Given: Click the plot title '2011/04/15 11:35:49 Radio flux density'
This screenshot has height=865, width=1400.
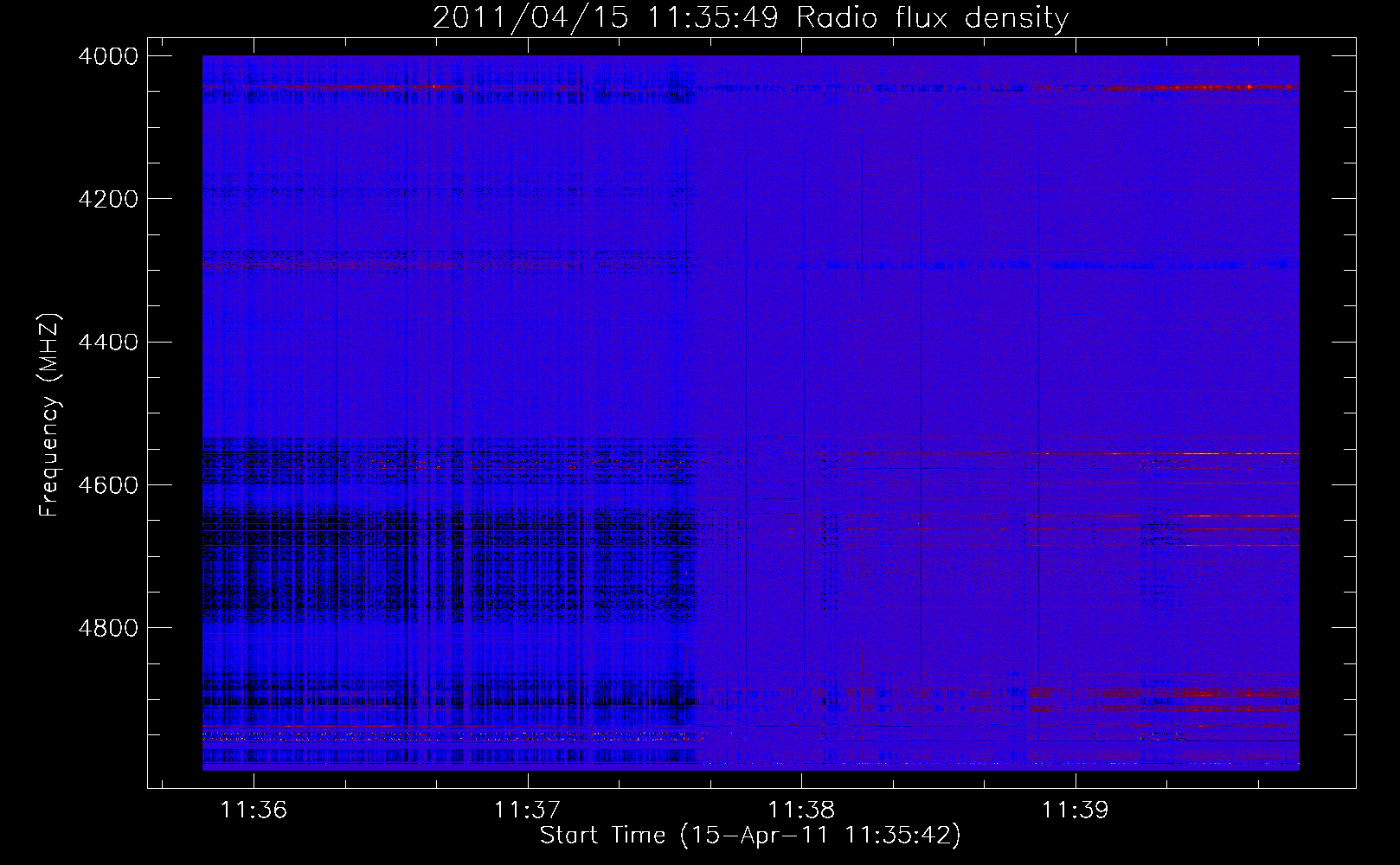Looking at the screenshot, I should point(750,17).
